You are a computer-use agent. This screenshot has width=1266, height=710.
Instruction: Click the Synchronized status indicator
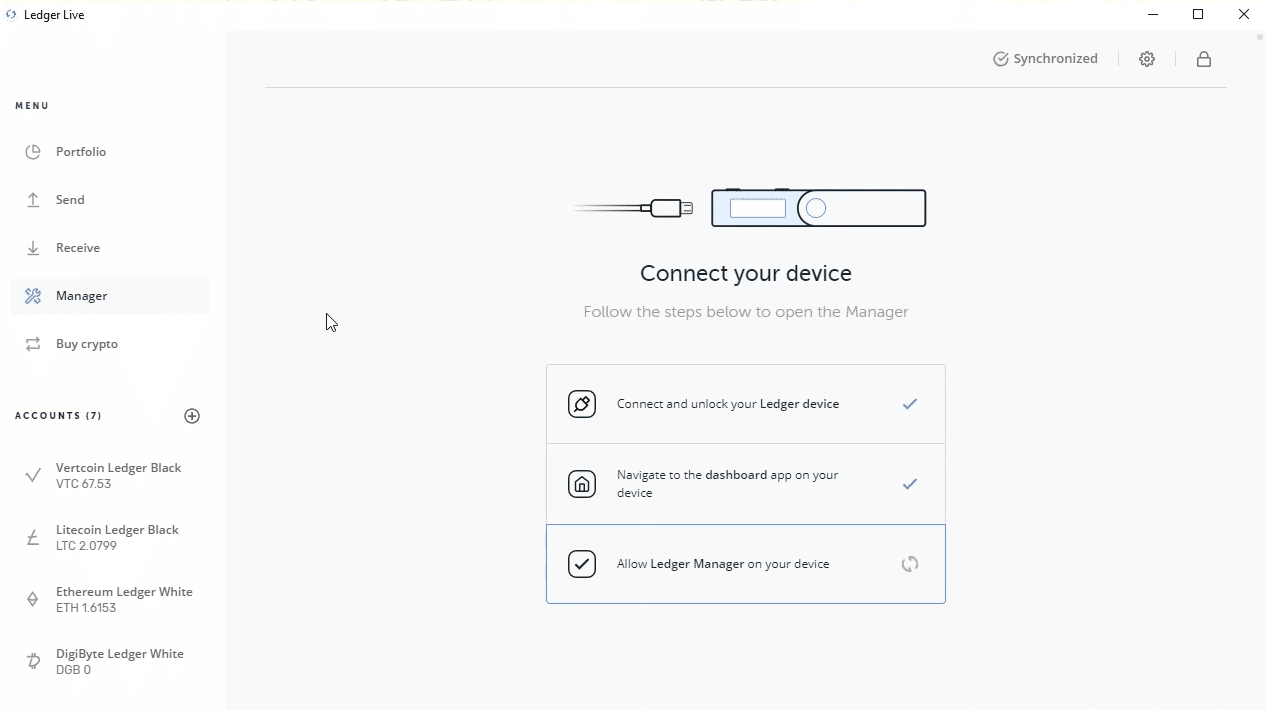pyautogui.click(x=1045, y=59)
